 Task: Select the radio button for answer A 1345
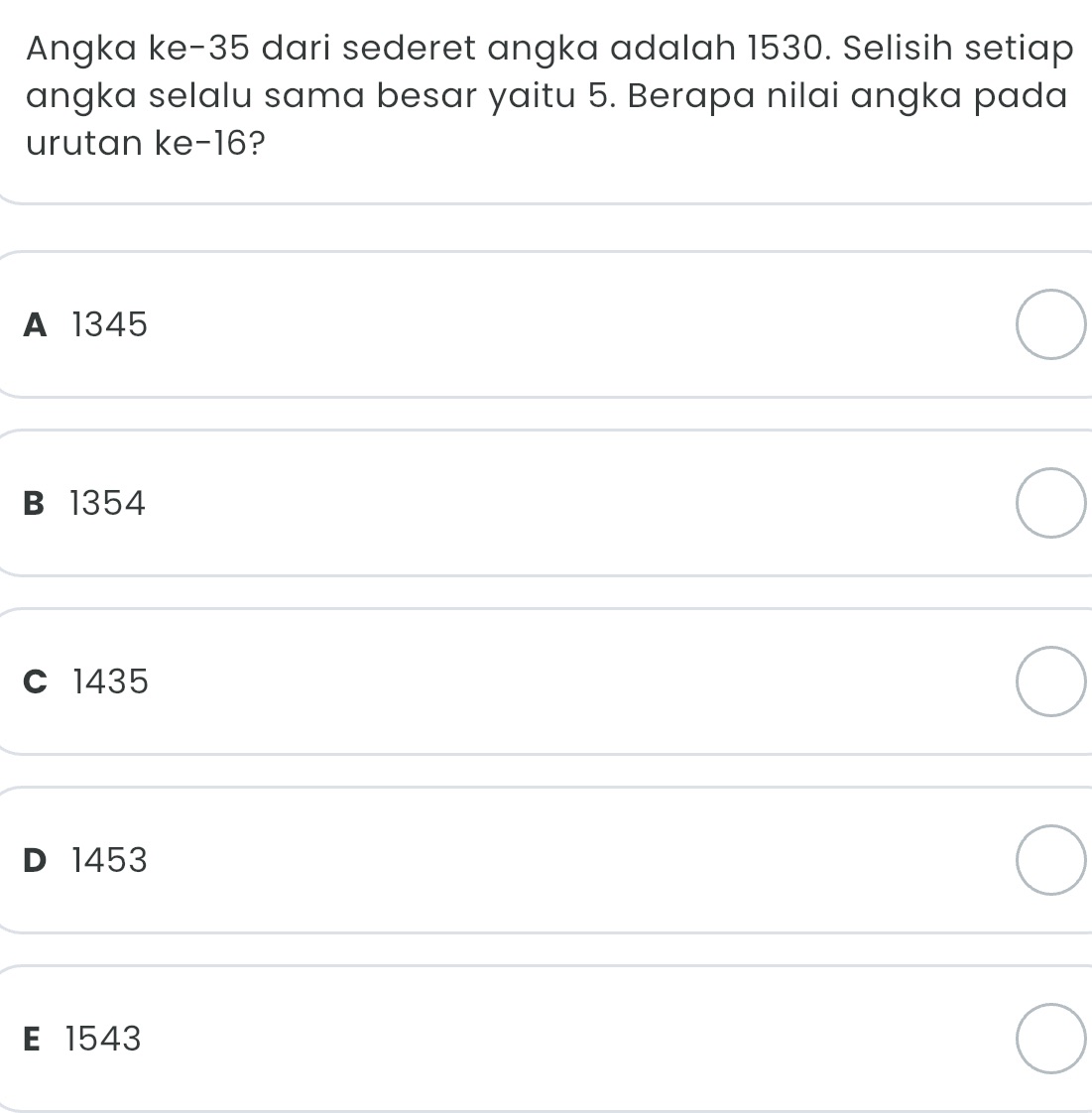(1050, 322)
